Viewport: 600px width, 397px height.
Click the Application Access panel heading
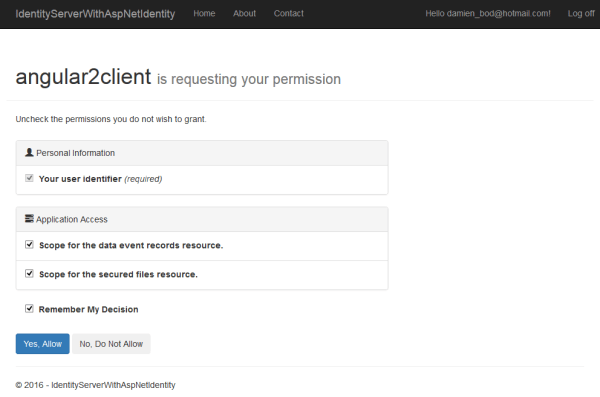[202, 219]
